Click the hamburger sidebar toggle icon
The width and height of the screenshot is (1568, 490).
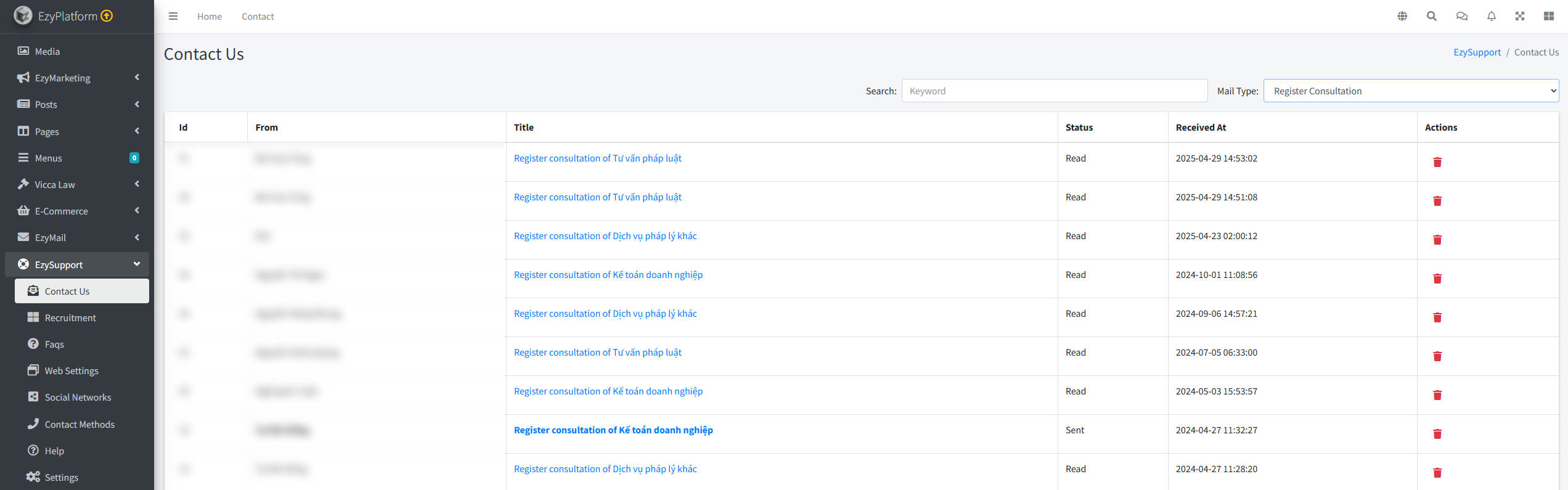coord(173,17)
